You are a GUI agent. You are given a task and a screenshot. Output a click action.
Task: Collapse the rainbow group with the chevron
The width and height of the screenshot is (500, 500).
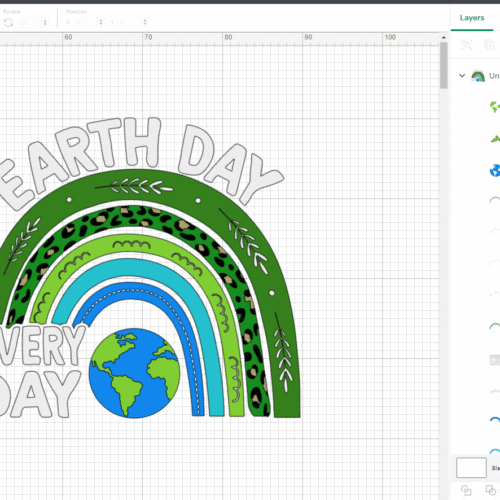[462, 76]
